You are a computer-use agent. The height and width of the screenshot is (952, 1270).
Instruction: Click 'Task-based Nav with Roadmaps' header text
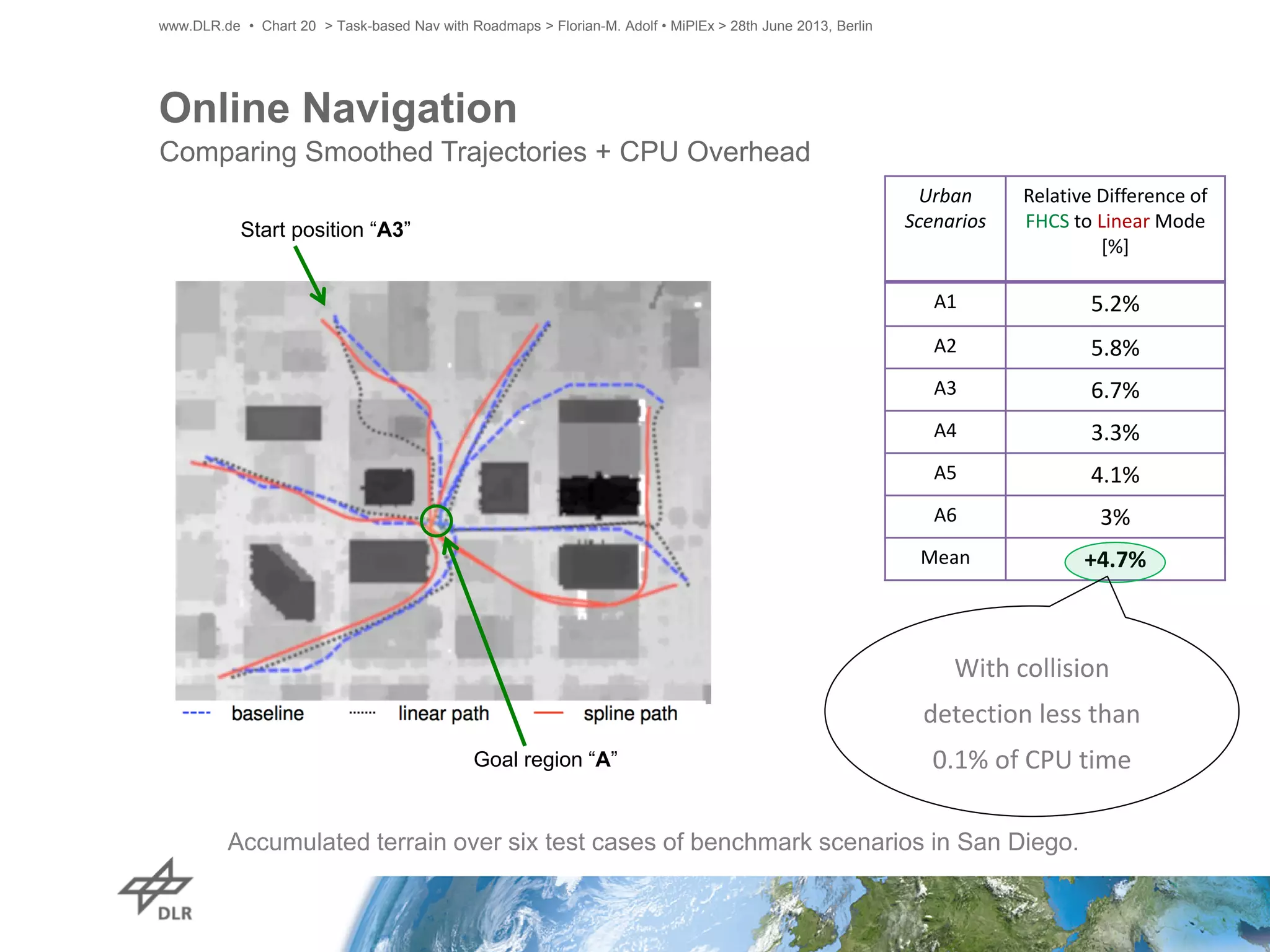click(x=438, y=26)
